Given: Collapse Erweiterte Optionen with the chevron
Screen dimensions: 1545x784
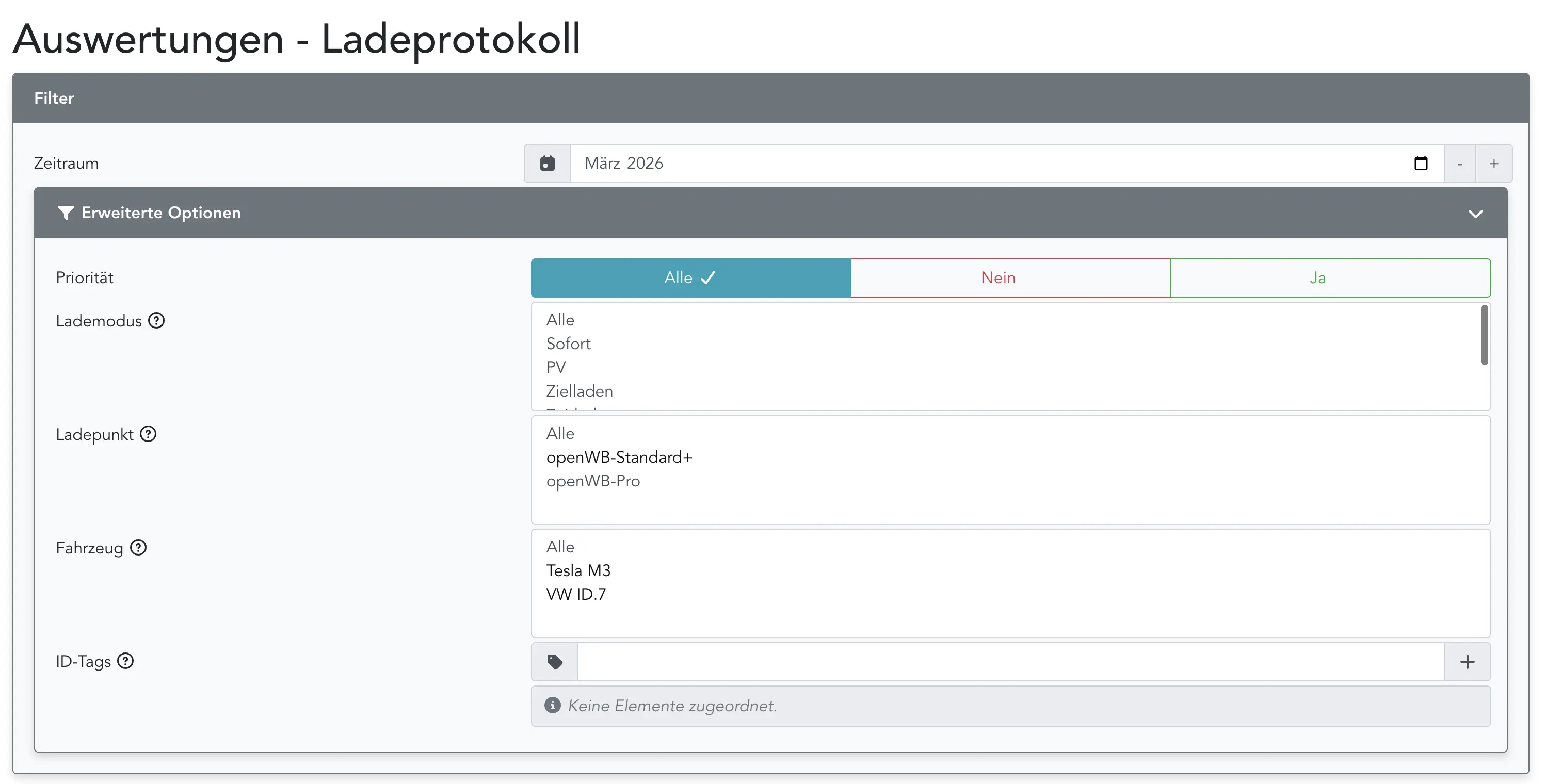Looking at the screenshot, I should tap(1475, 214).
